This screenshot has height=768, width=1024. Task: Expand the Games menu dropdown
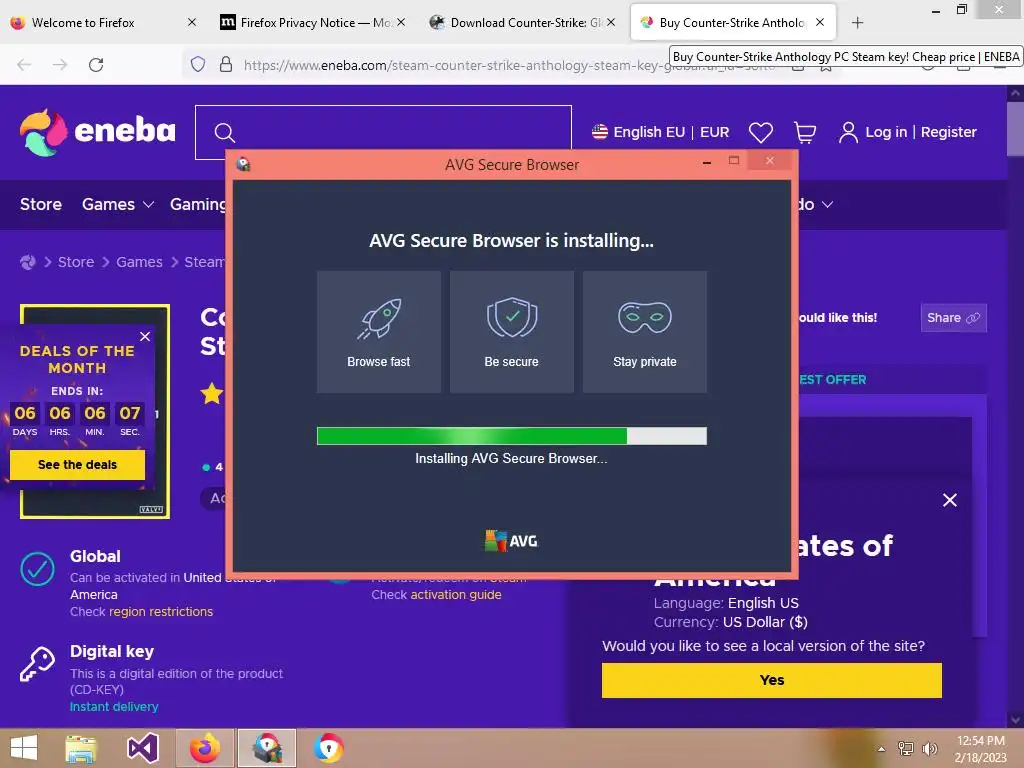[x=118, y=204]
